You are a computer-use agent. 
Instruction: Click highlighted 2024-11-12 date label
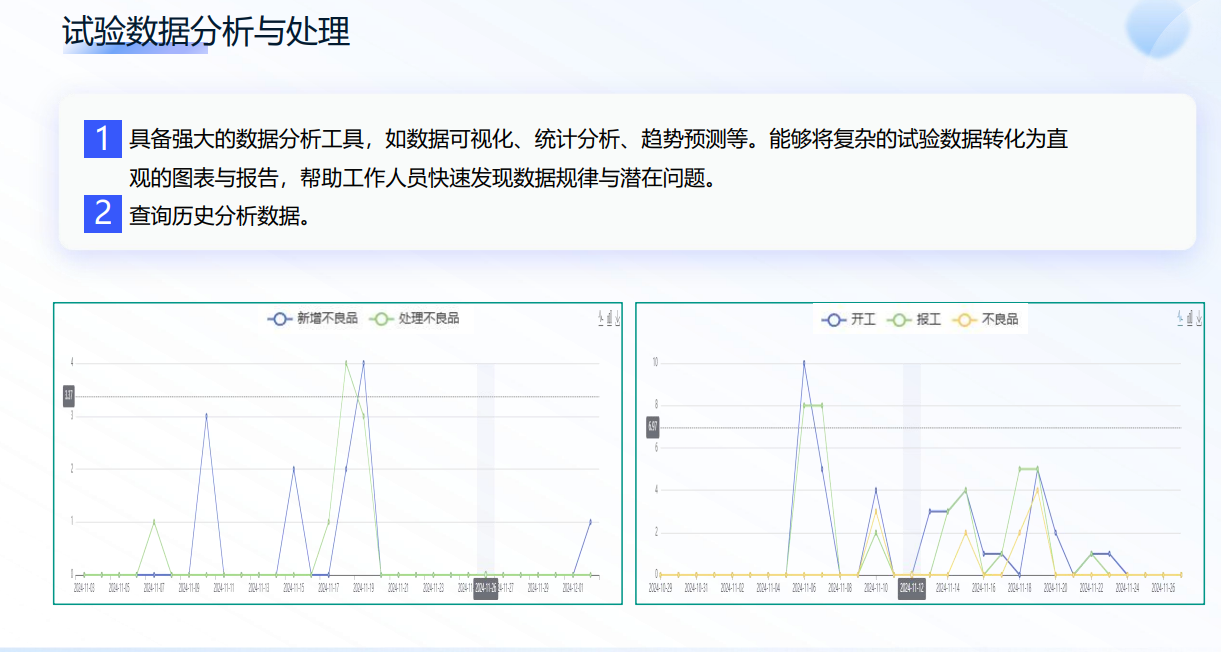(x=912, y=589)
